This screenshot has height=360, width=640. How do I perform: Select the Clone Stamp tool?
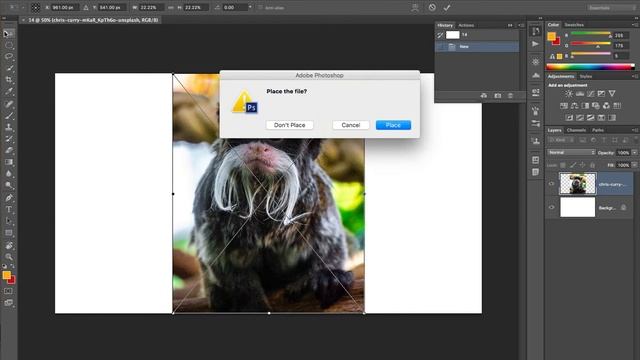pyautogui.click(x=9, y=127)
